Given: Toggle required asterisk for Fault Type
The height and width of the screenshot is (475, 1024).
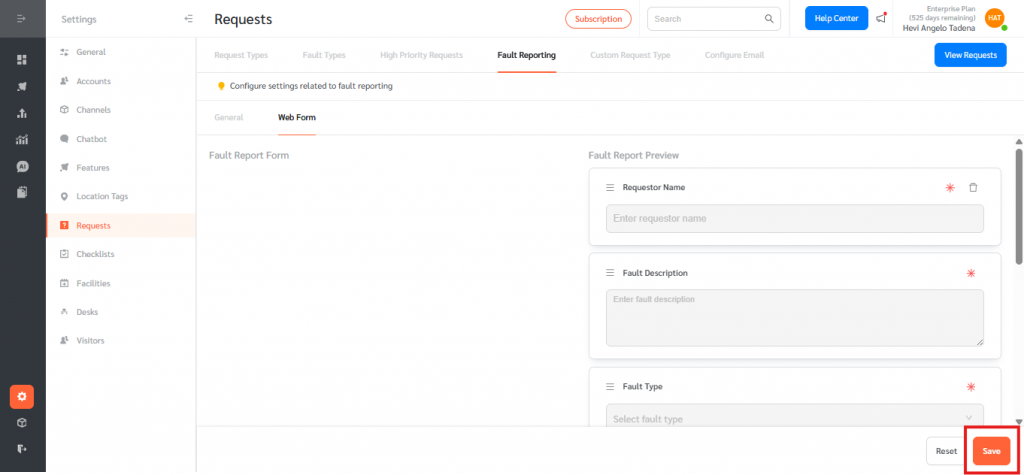Looking at the screenshot, I should click(x=969, y=387).
